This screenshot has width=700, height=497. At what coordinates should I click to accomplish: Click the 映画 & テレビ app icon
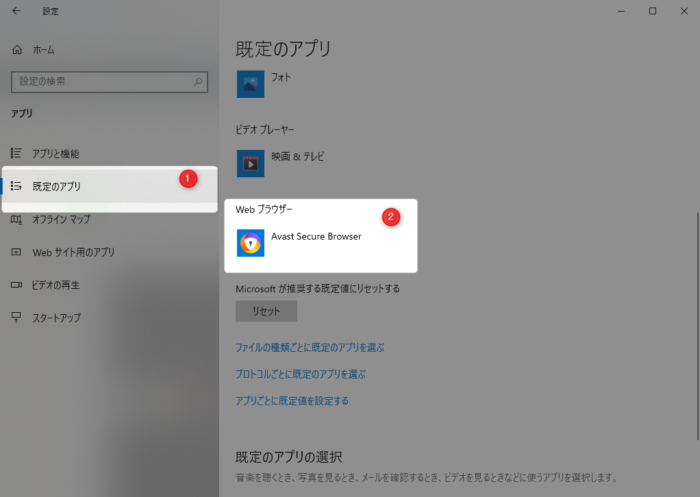coord(250,162)
